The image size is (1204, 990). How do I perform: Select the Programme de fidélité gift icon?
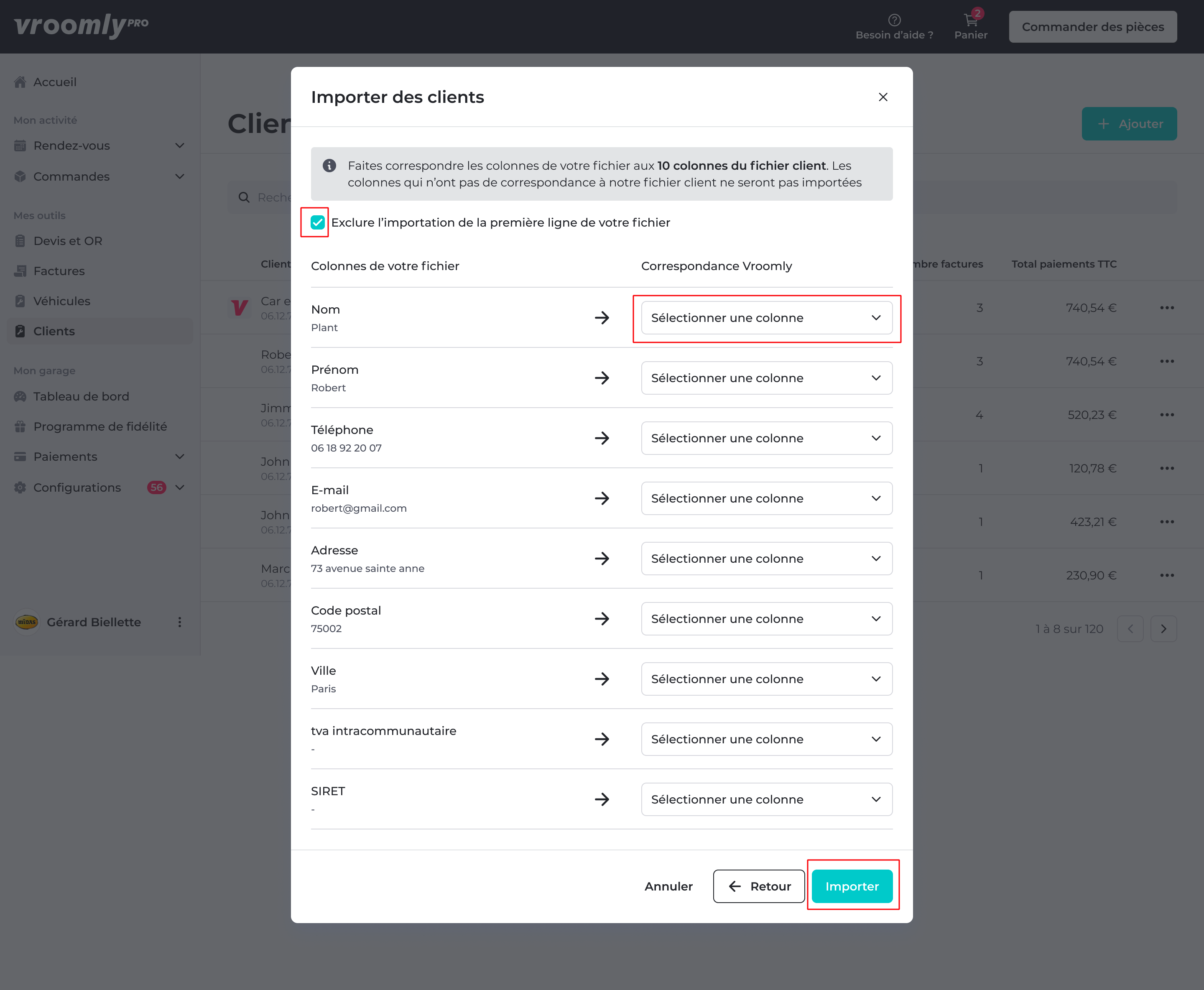click(x=20, y=426)
